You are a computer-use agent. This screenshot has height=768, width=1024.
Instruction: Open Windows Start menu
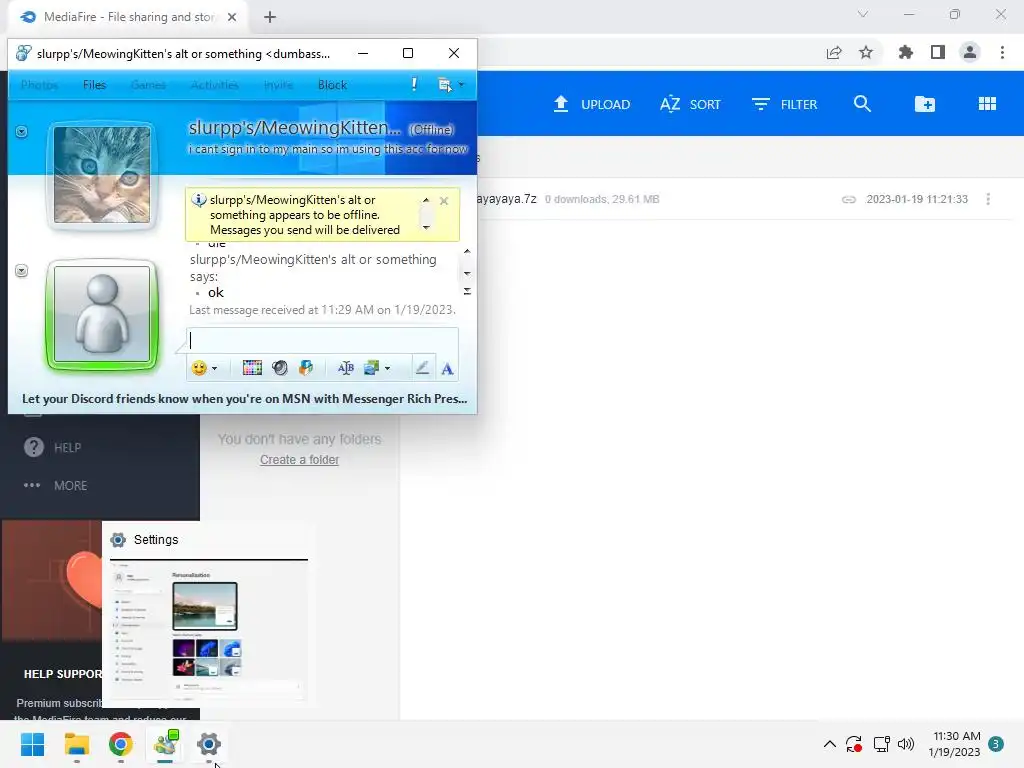click(33, 744)
